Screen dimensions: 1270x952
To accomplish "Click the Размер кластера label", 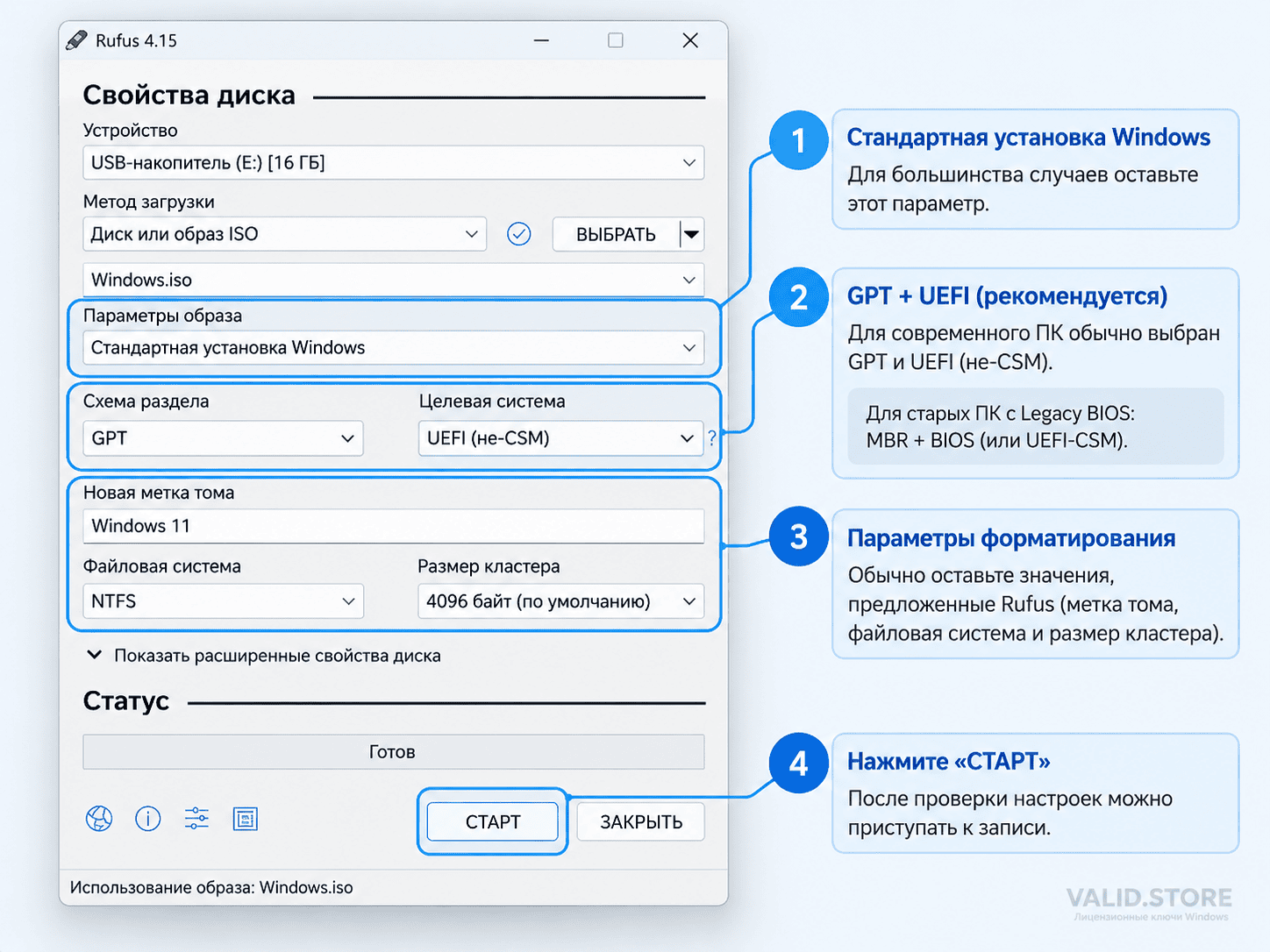I will (489, 566).
